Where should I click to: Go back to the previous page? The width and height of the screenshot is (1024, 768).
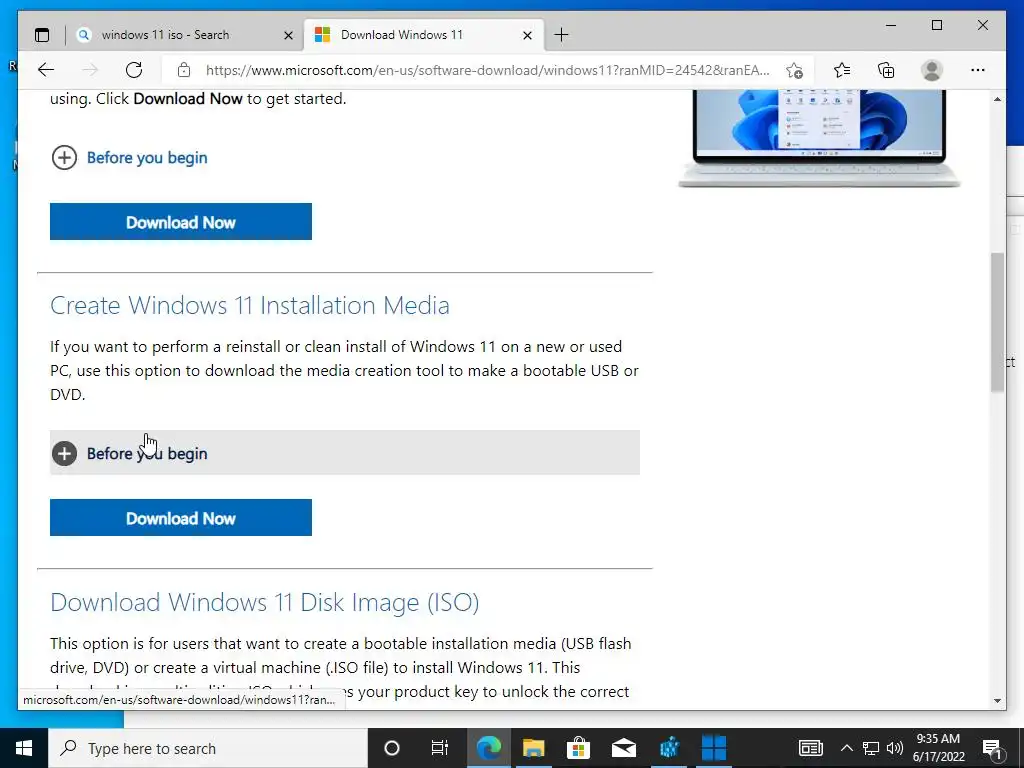pyautogui.click(x=46, y=70)
